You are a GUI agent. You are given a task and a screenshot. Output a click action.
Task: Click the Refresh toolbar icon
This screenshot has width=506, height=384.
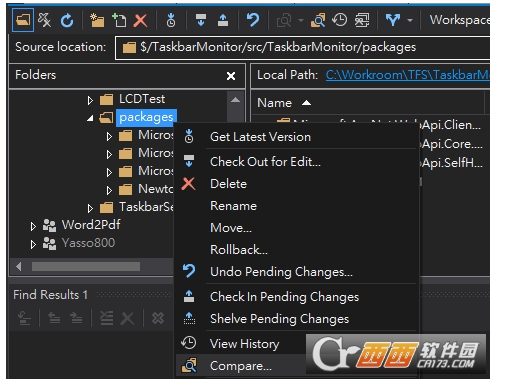point(67,21)
